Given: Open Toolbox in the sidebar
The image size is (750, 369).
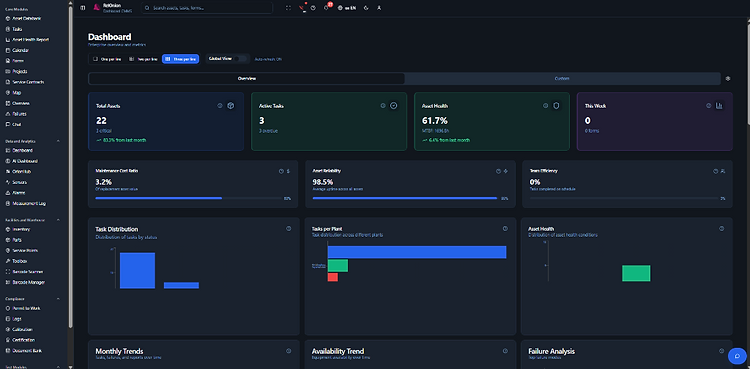Looking at the screenshot, I should 16,261.
